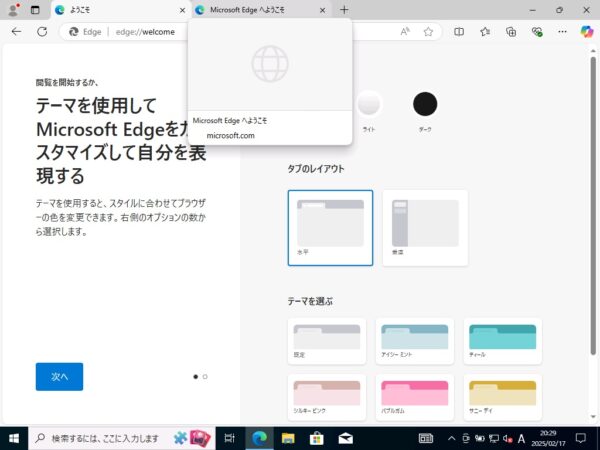Click the 次へ button
Image resolution: width=600 pixels, height=450 pixels.
(59, 377)
